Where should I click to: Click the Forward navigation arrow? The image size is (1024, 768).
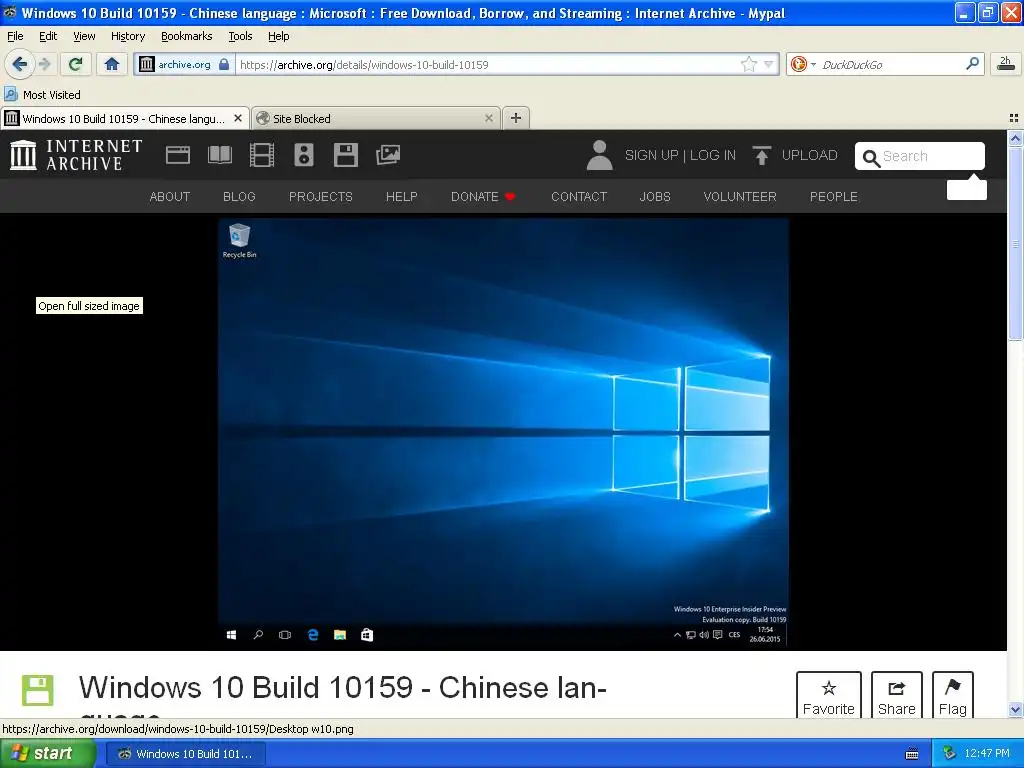[x=44, y=64]
